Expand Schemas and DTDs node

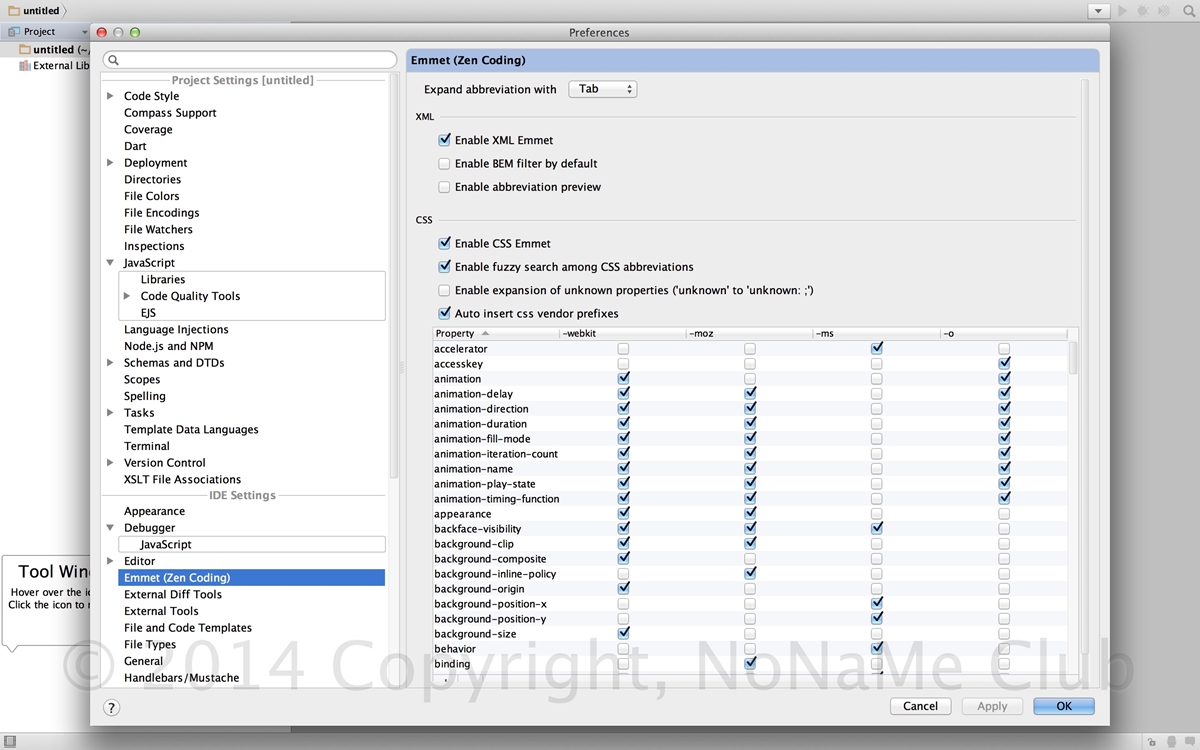pos(110,363)
